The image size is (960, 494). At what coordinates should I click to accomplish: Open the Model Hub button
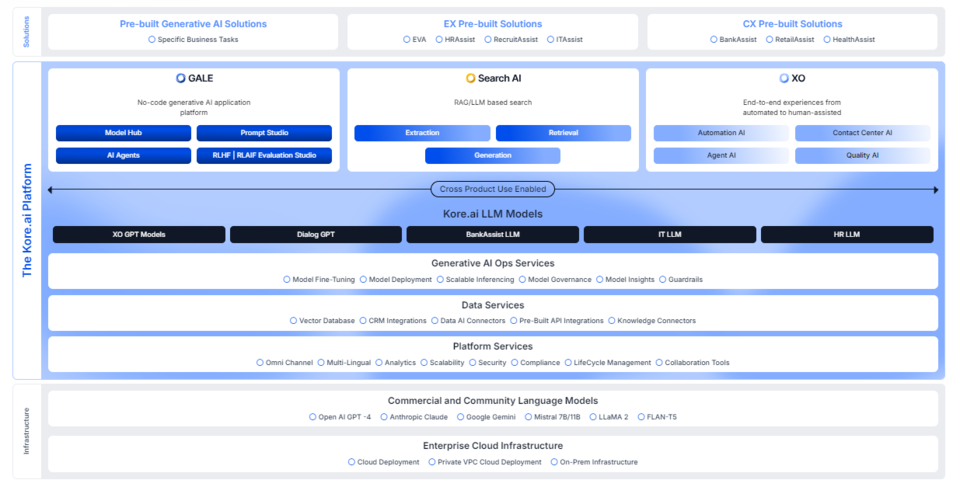tap(123, 133)
